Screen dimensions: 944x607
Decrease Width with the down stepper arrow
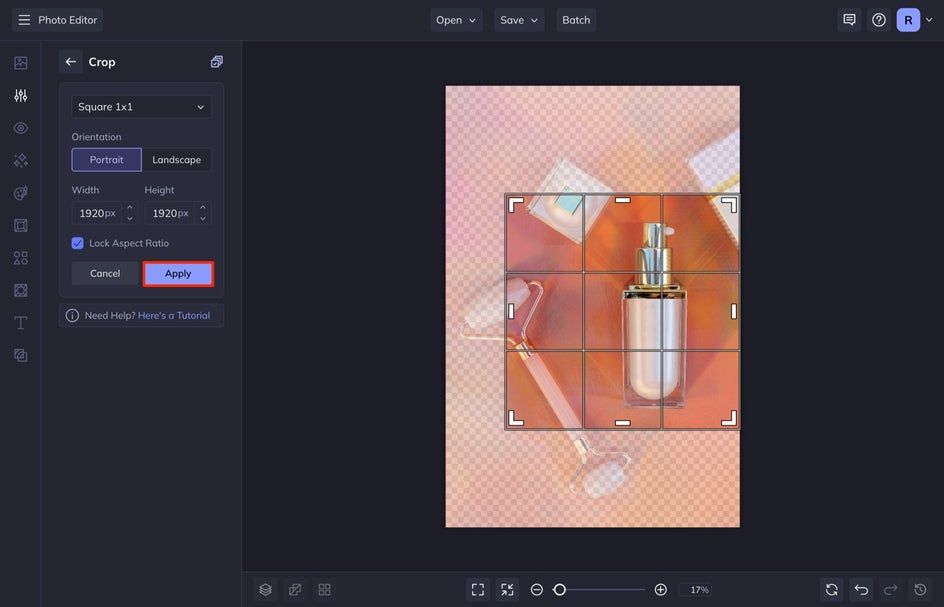click(x=129, y=219)
